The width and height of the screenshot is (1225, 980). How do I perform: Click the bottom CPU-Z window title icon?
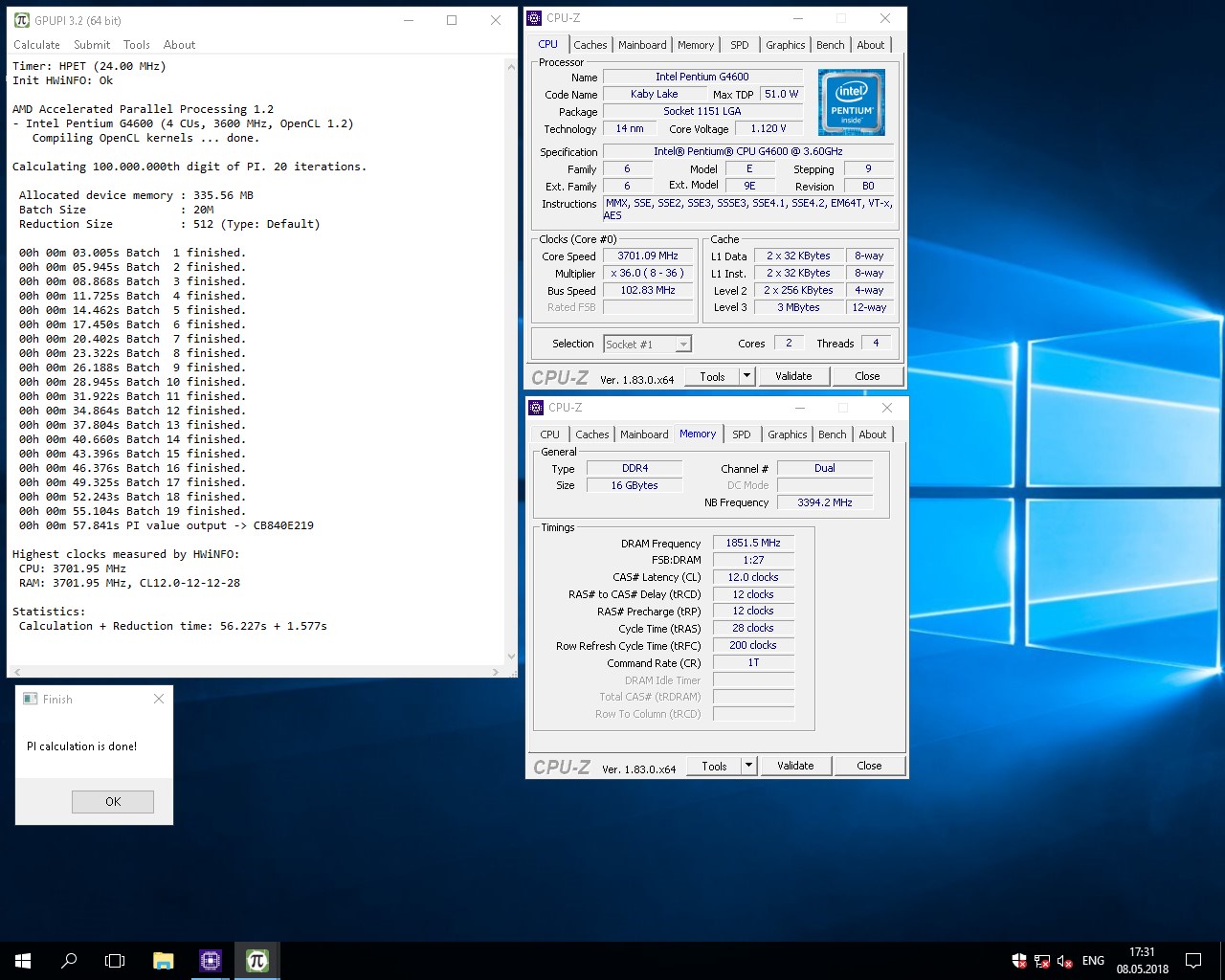pos(537,408)
